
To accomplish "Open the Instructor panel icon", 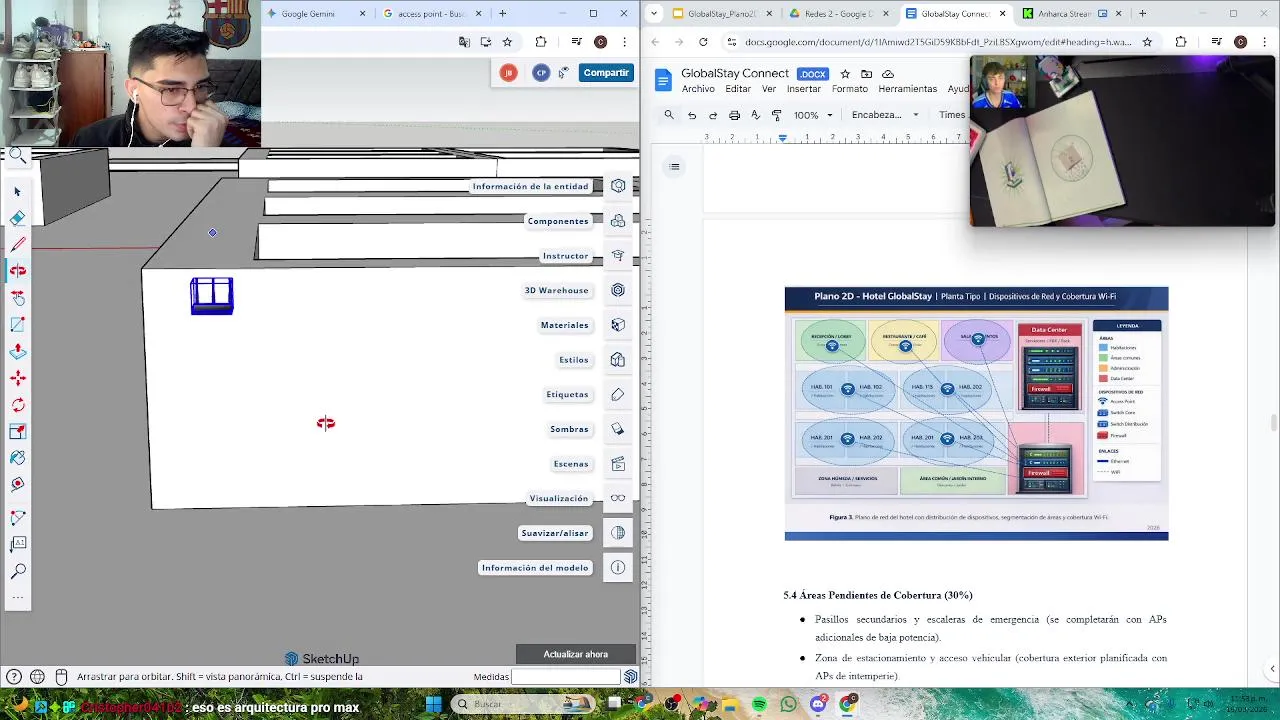I will (618, 256).
